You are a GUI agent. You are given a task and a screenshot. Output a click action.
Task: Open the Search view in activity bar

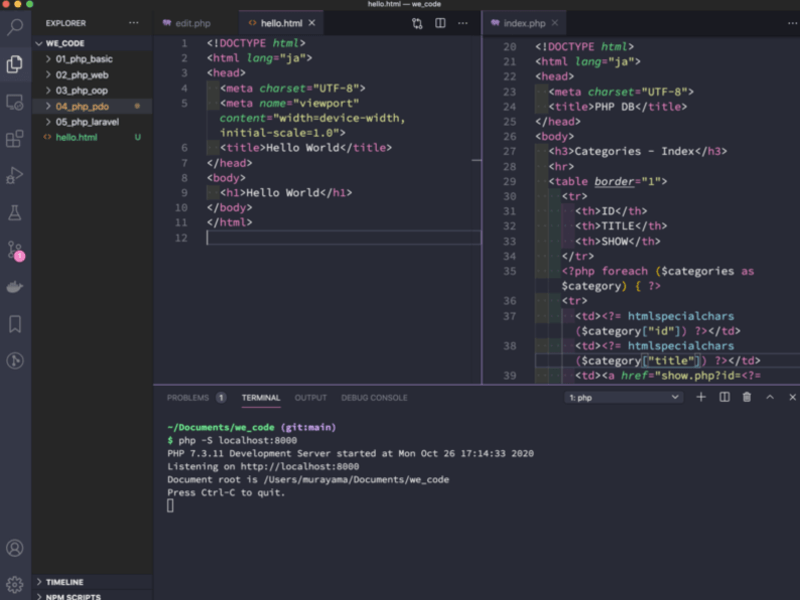[x=15, y=26]
